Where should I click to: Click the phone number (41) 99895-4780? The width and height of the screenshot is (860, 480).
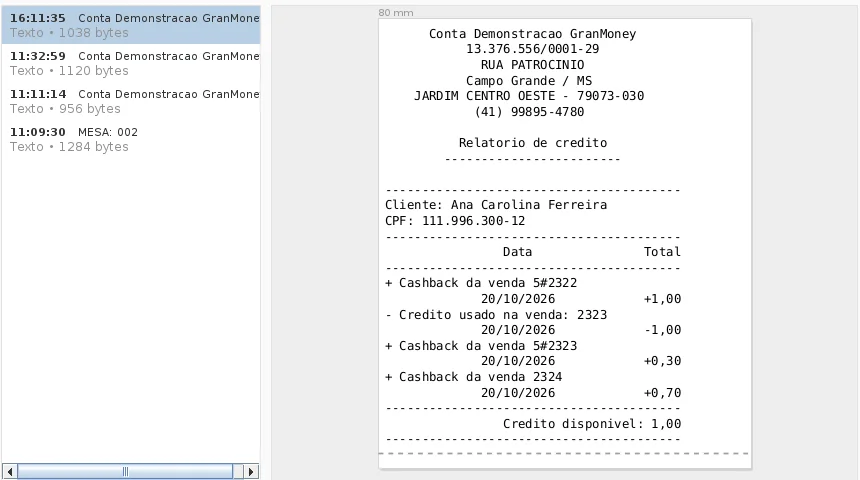coord(529,112)
